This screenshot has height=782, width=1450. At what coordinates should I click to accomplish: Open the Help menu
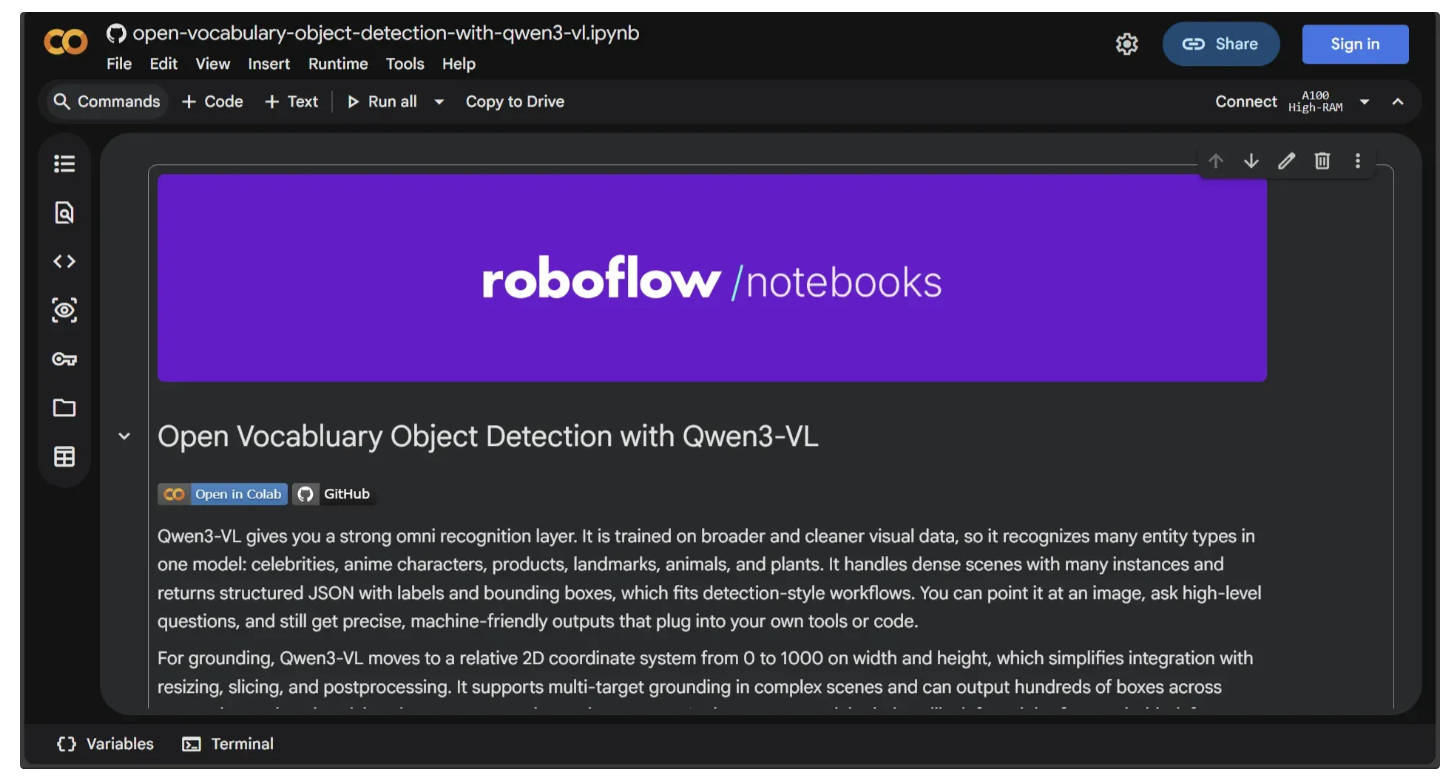tap(459, 64)
